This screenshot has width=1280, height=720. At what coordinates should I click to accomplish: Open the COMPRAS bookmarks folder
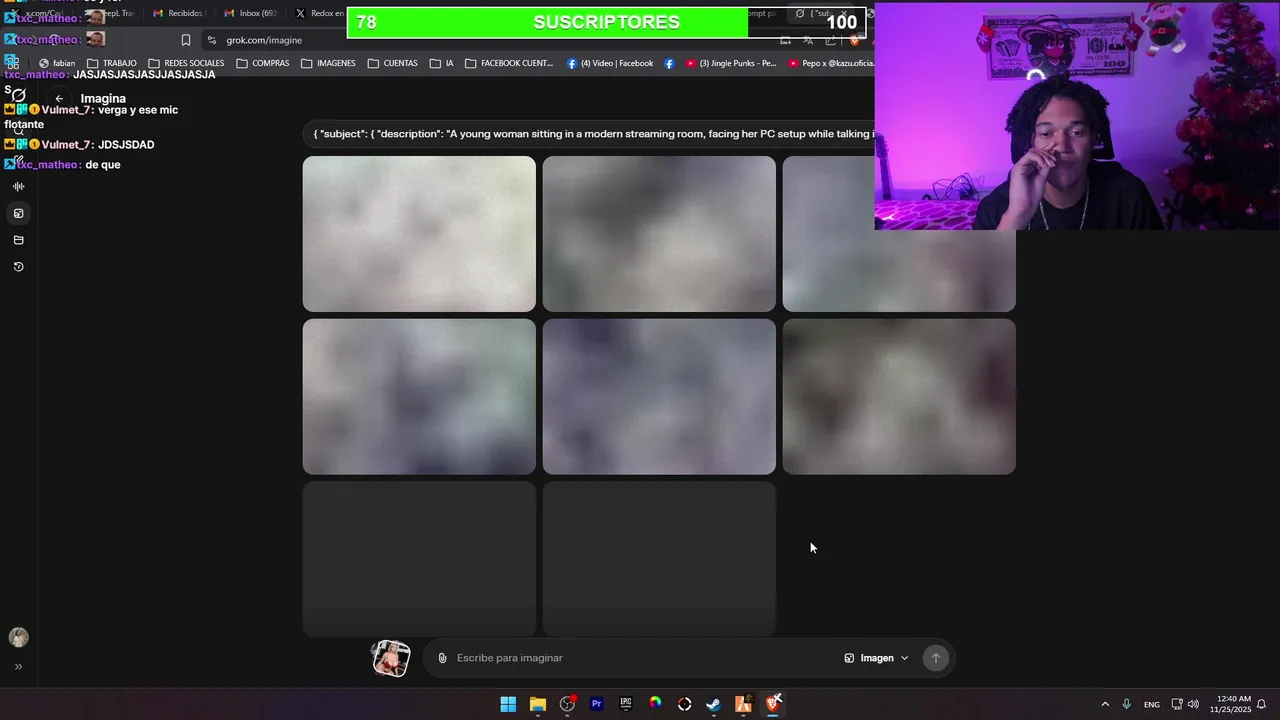coord(263,63)
